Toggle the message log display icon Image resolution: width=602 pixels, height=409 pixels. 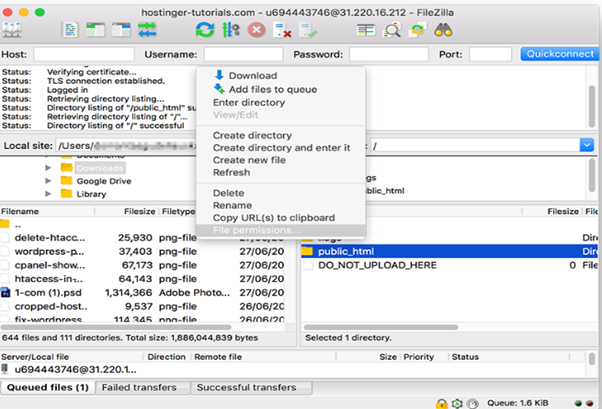point(70,30)
